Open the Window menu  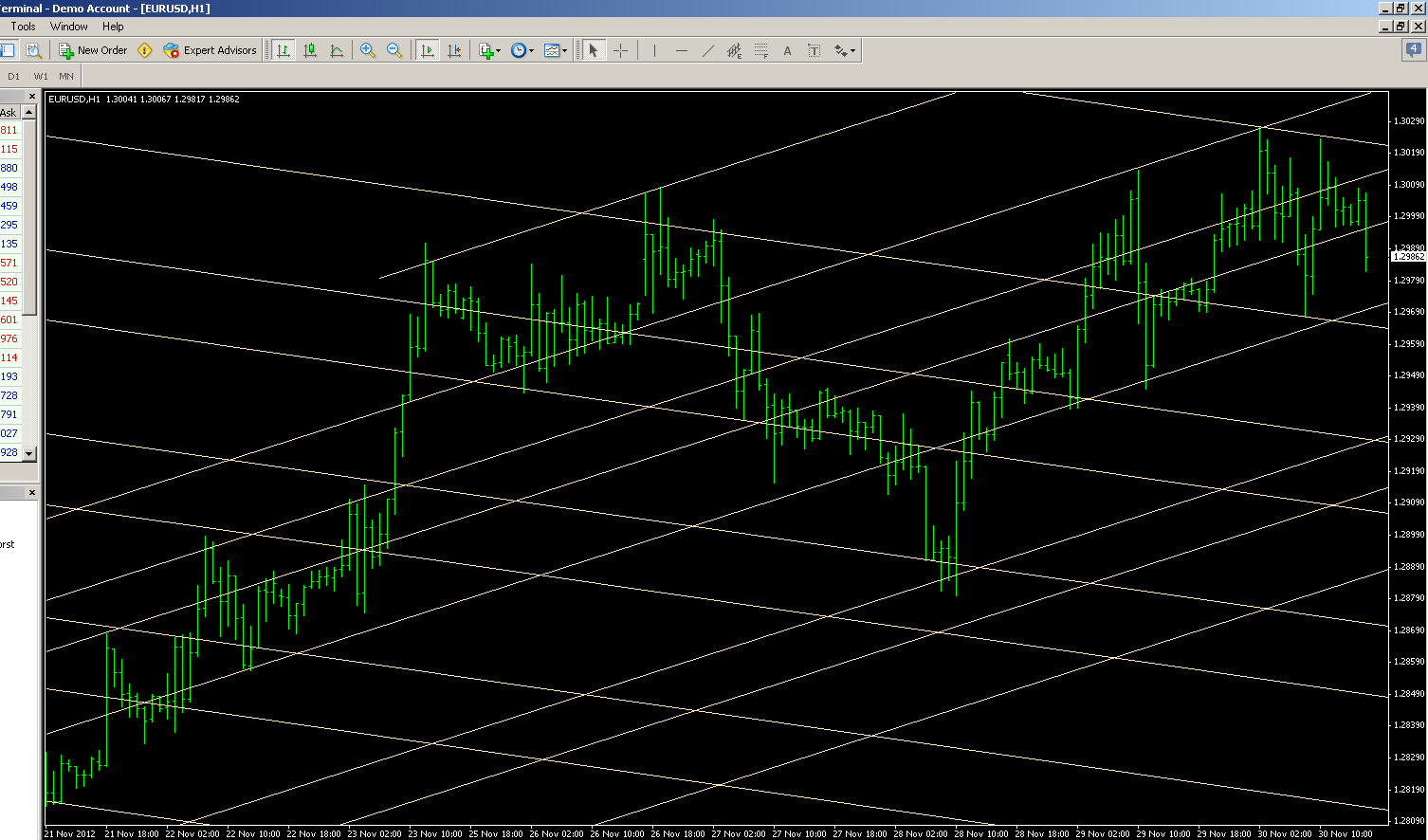[x=69, y=27]
